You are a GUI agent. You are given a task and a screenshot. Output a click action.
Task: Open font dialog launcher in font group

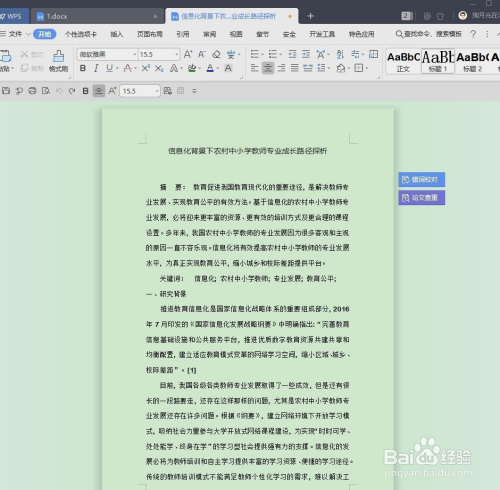tap(241, 77)
